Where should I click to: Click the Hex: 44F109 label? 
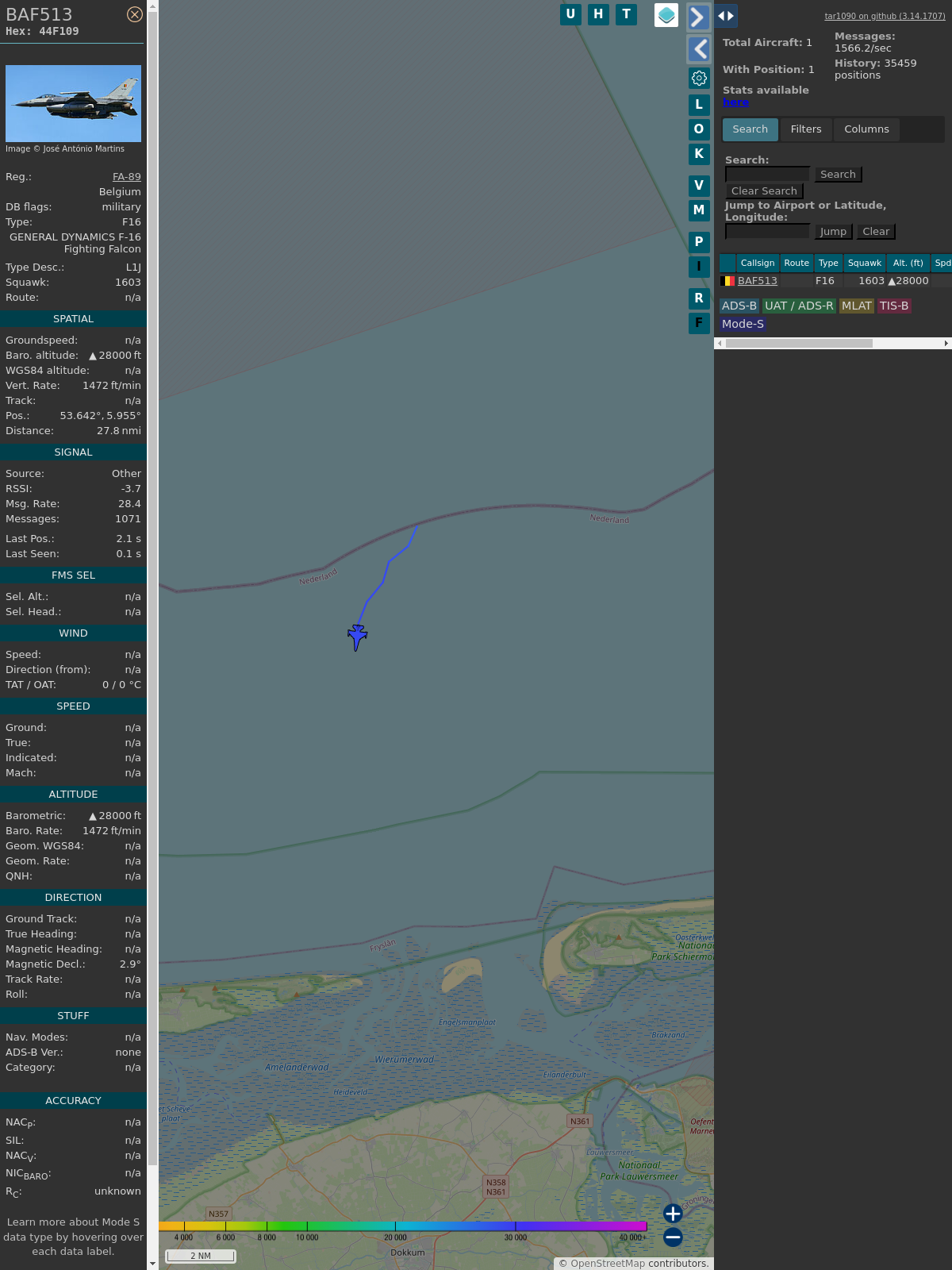coord(42,32)
